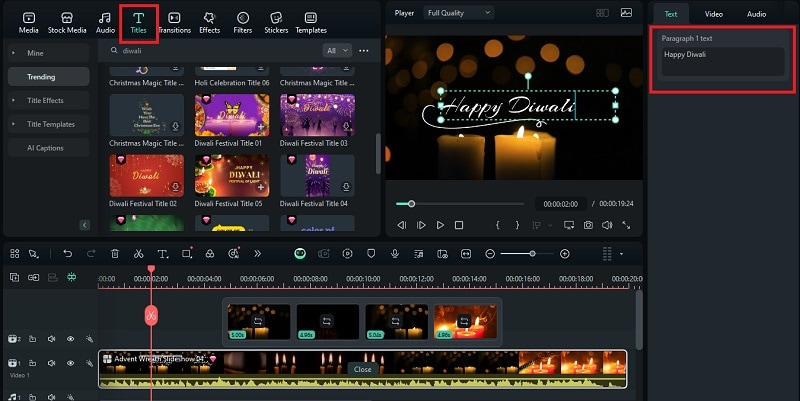Delete the selected clip
This screenshot has height=401, width=800.
click(x=115, y=254)
